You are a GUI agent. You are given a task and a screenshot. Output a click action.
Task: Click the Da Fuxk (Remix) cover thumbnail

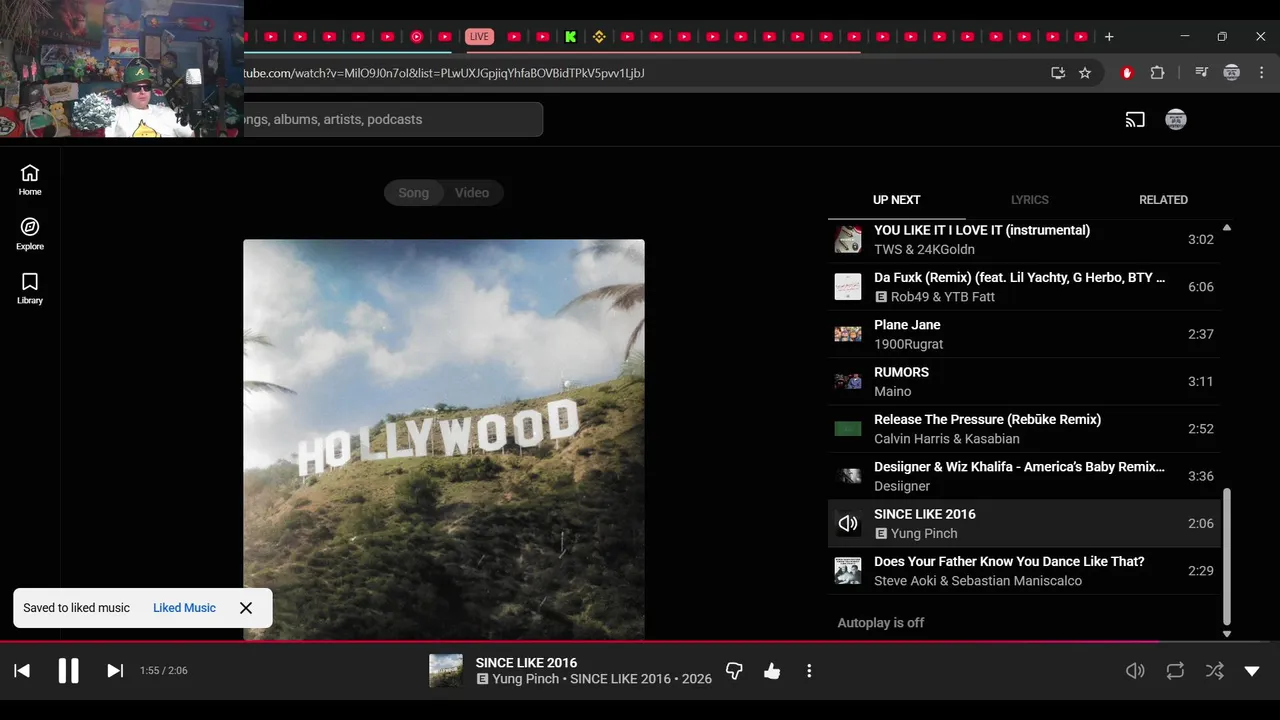[848, 287]
